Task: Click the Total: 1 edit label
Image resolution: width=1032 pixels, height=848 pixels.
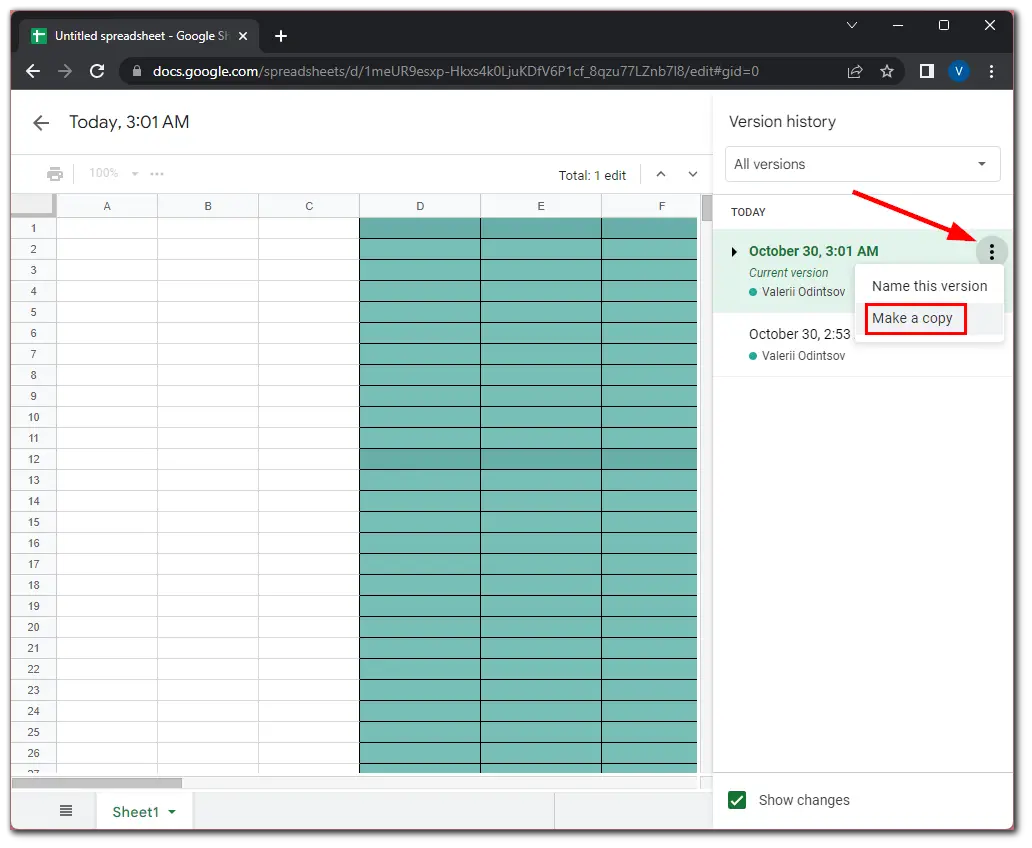Action: (x=592, y=175)
